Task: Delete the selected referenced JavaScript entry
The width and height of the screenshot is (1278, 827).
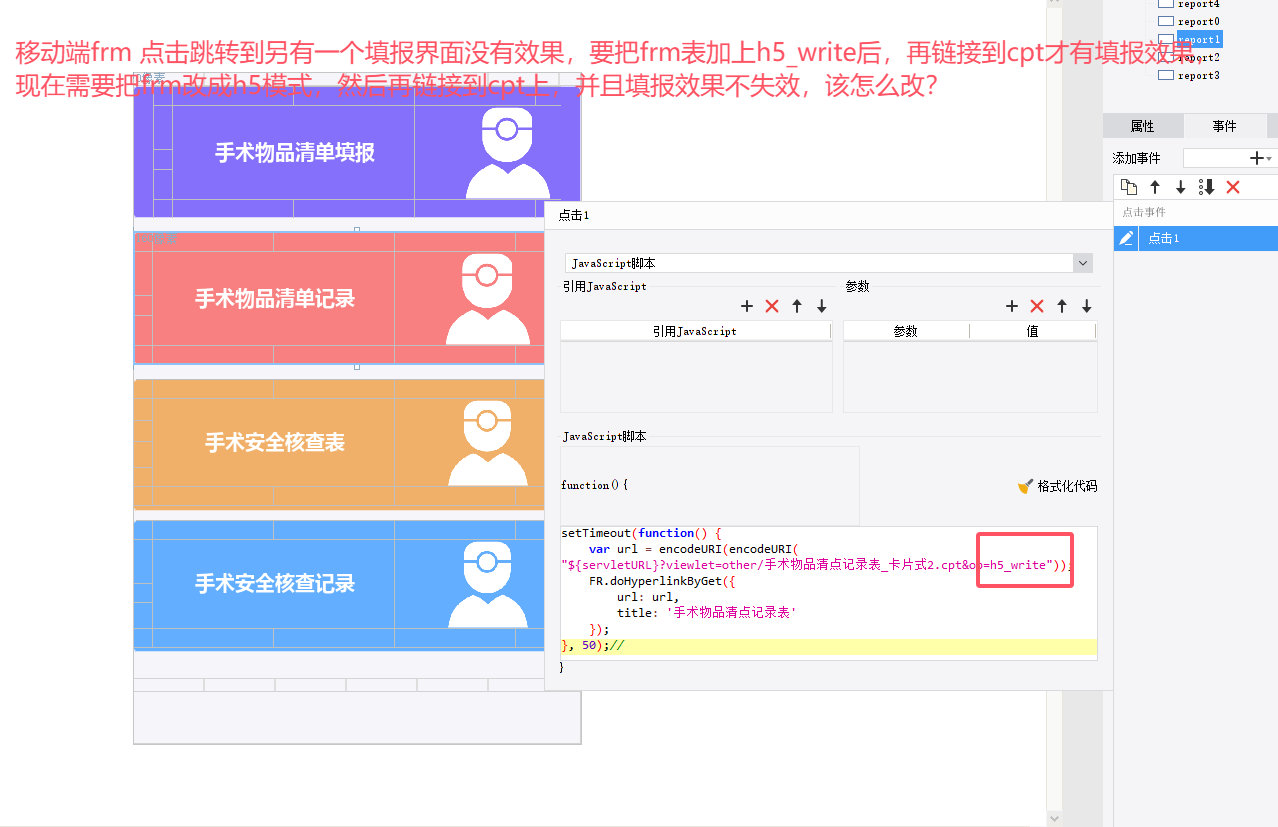Action: pyautogui.click(x=772, y=306)
